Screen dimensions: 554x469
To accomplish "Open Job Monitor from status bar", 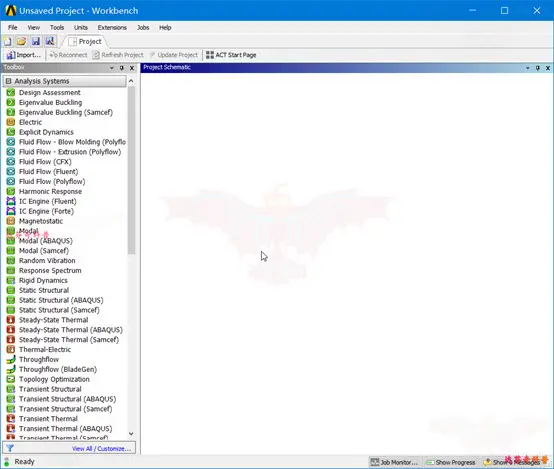I will pos(394,462).
